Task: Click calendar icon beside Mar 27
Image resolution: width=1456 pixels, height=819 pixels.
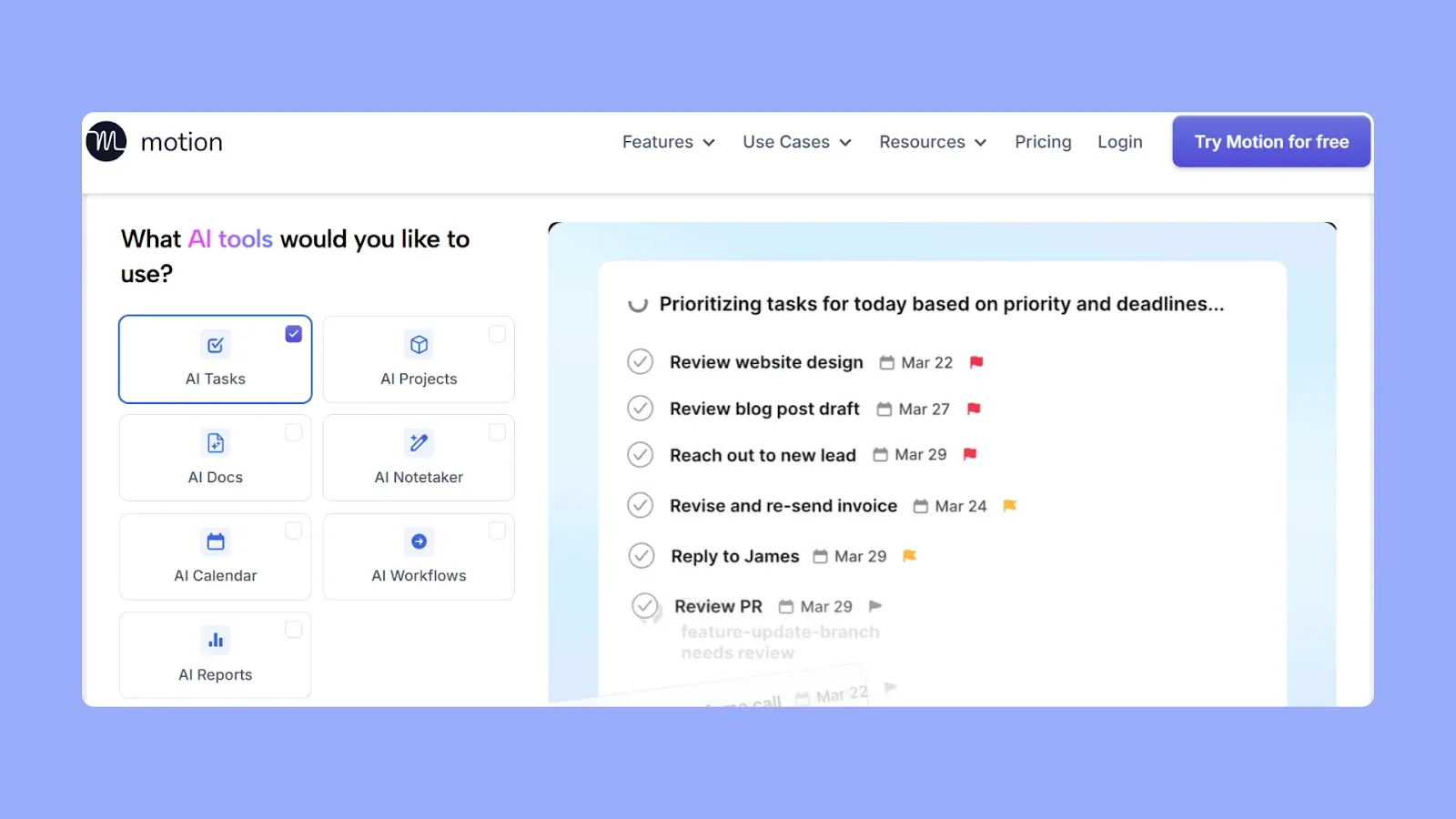Action: [x=884, y=409]
